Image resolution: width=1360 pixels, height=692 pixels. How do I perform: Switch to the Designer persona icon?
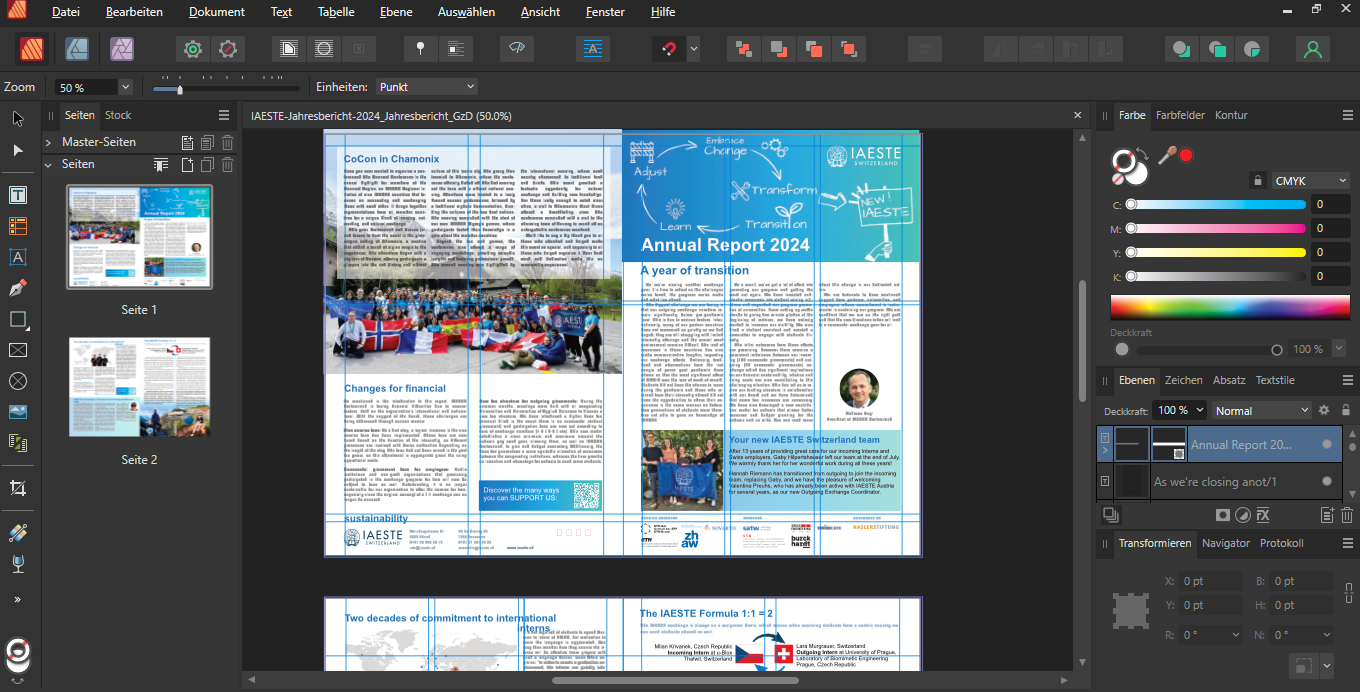point(76,48)
